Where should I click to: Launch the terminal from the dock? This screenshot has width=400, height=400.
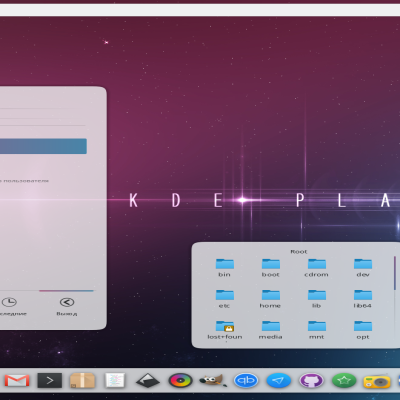click(50, 380)
